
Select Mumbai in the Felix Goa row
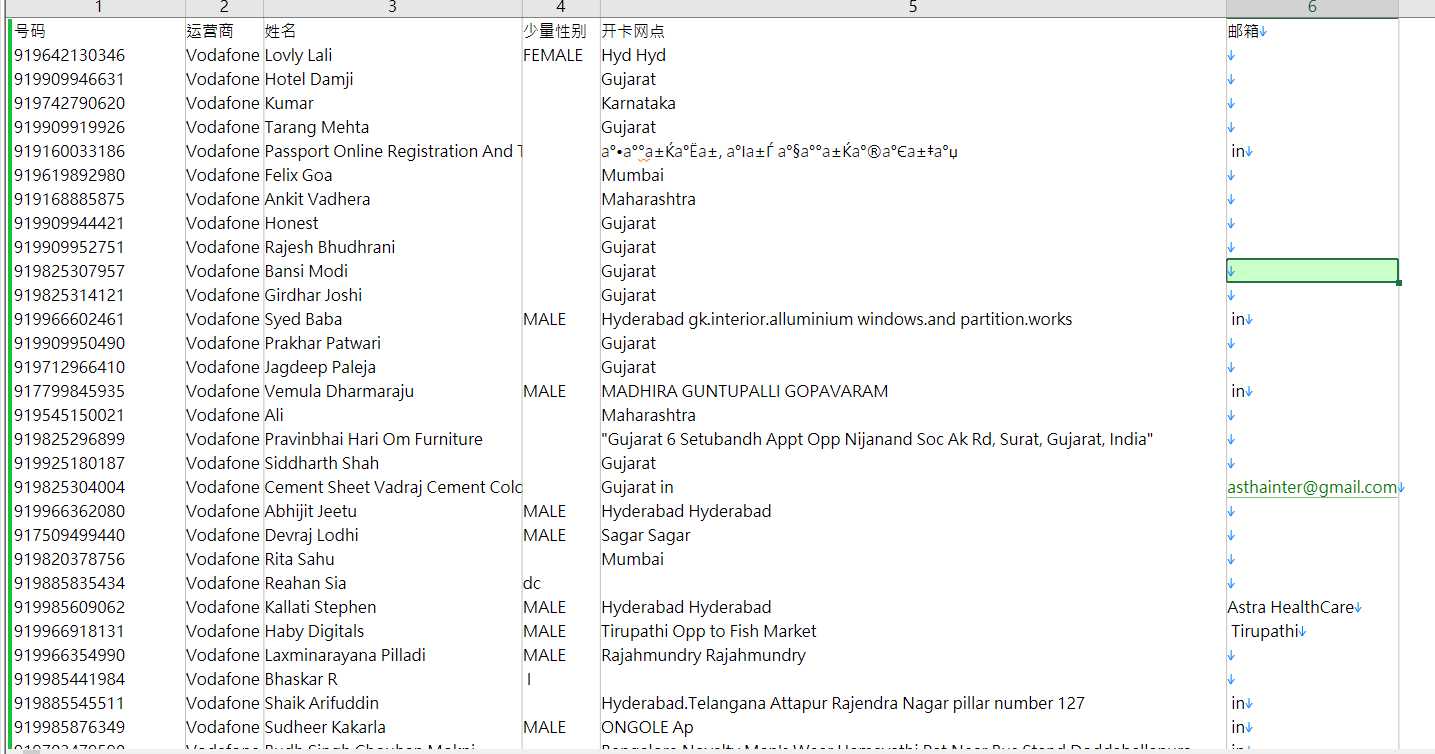(x=913, y=175)
